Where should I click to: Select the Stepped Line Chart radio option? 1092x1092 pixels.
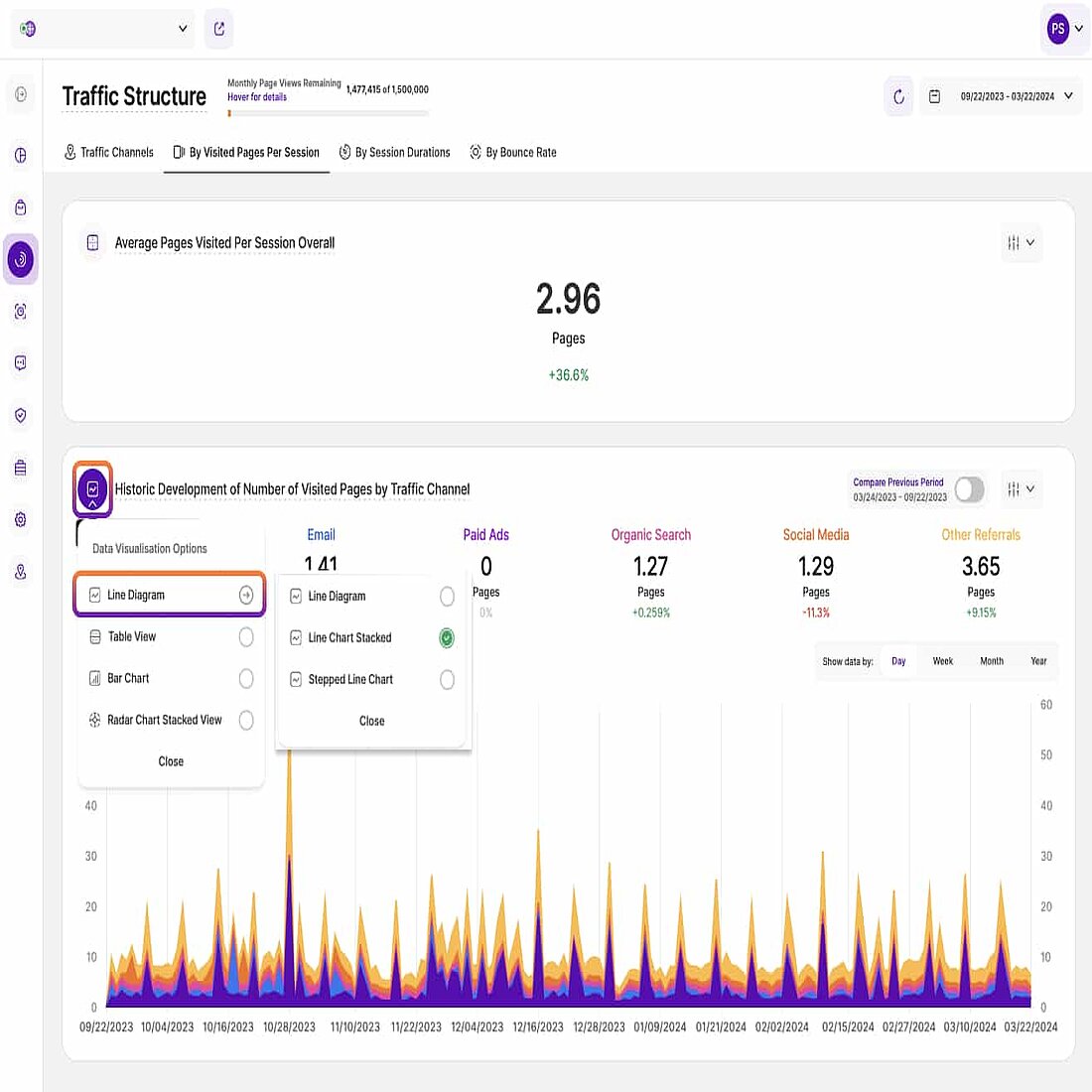[447, 680]
